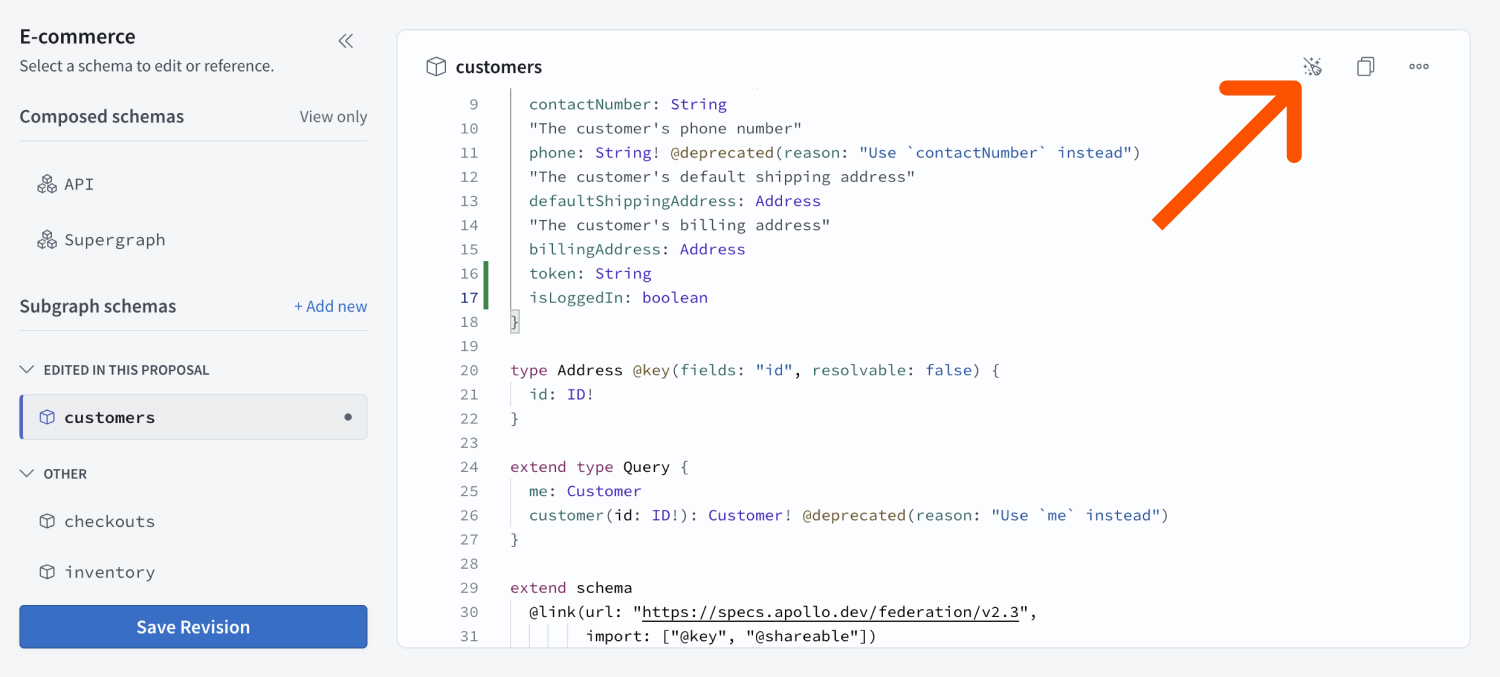The width and height of the screenshot is (1500, 677).
Task: Click the cube icon beside checkouts
Action: tap(46, 521)
